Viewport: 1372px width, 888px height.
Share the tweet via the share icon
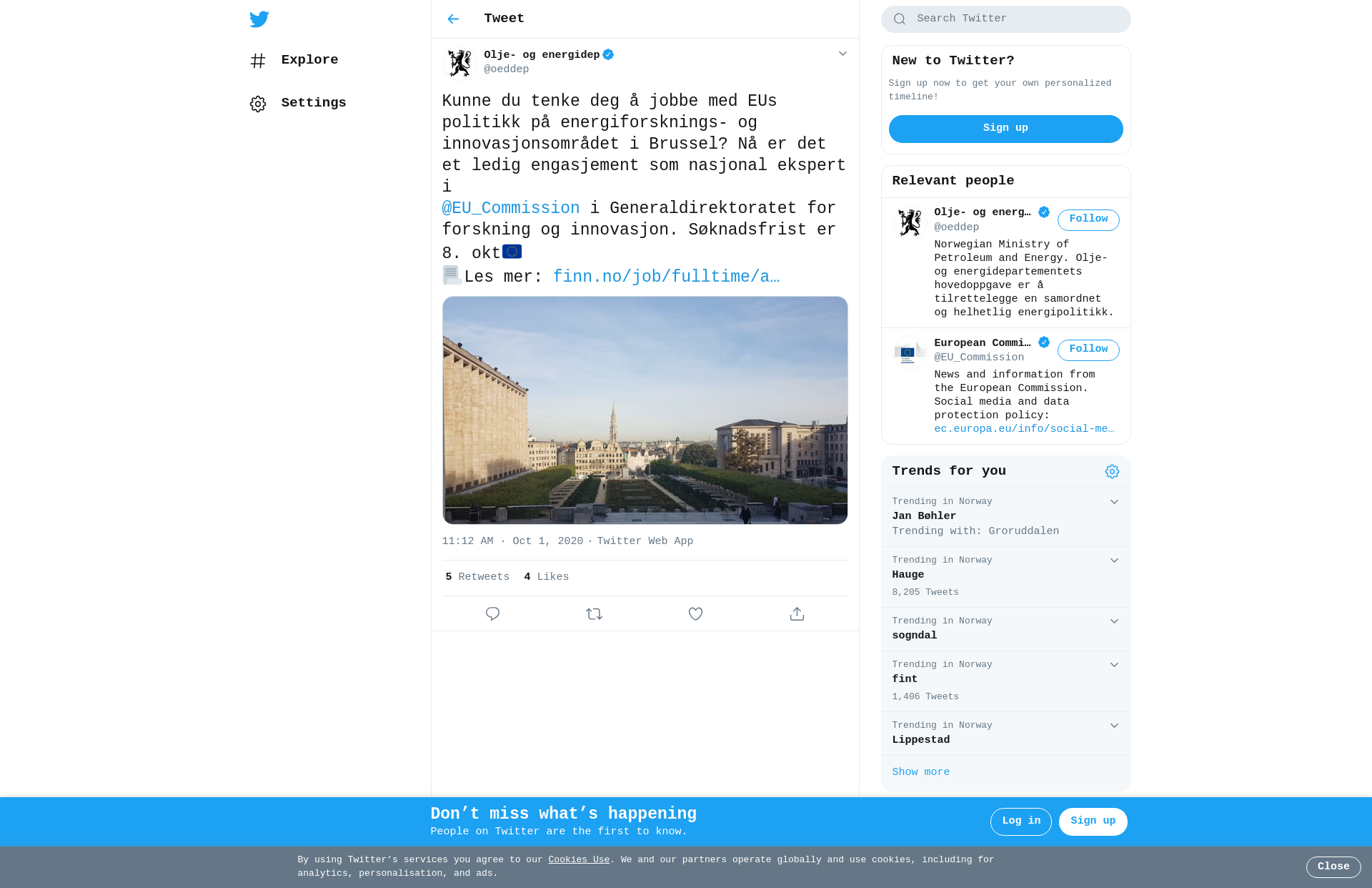click(x=797, y=614)
